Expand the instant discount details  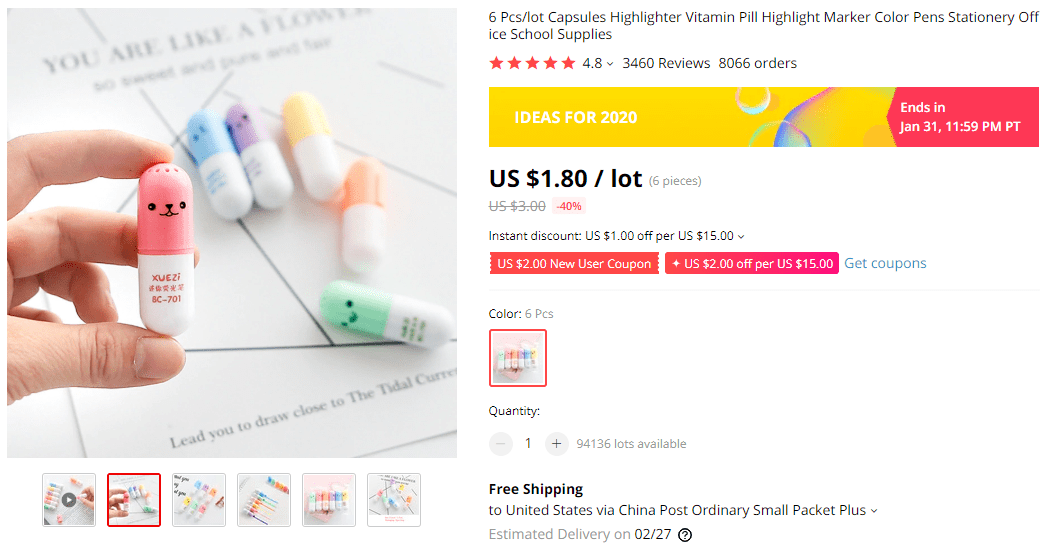(741, 237)
